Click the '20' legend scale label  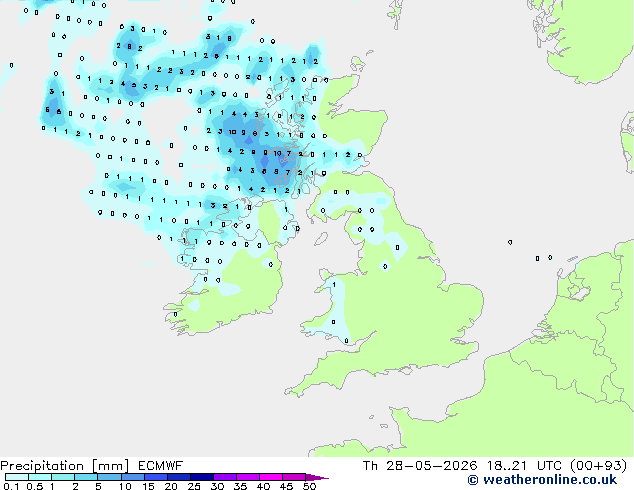pos(171,486)
